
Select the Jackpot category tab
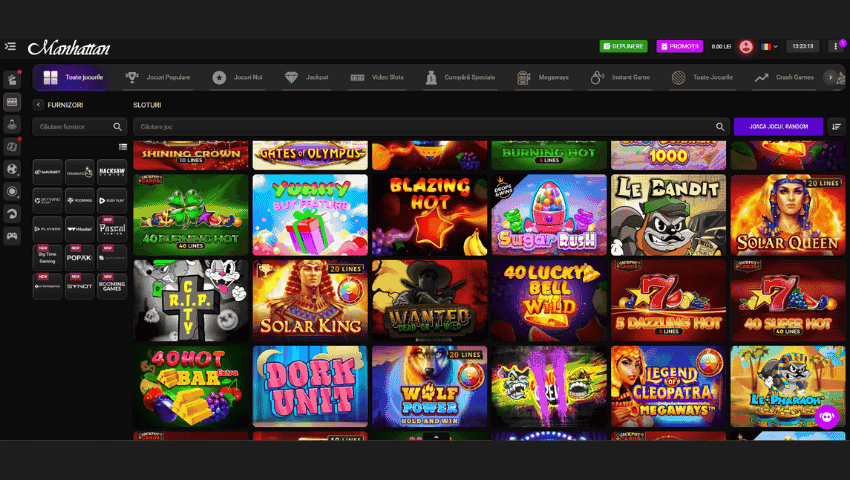tap(306, 77)
